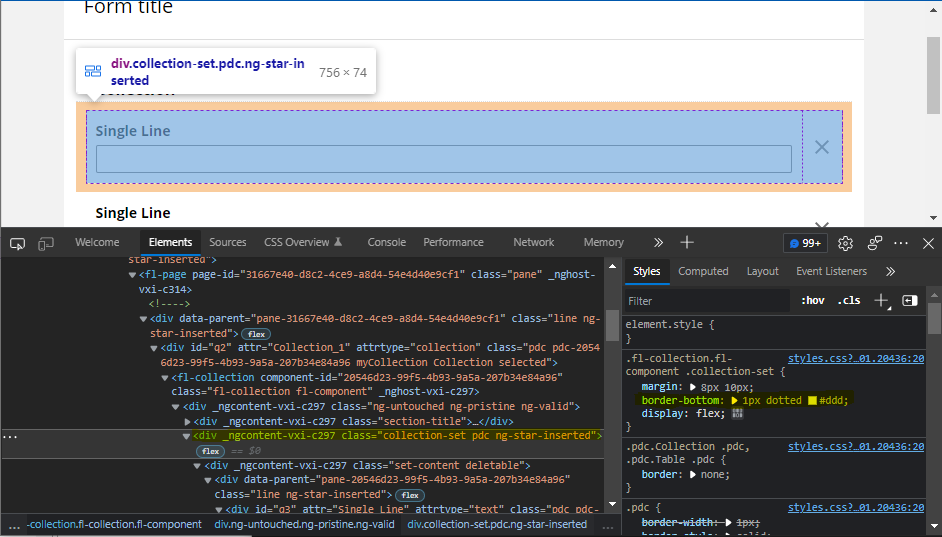The width and height of the screenshot is (942, 537).
Task: Click flex badge on collection-set div
Action: [210, 451]
